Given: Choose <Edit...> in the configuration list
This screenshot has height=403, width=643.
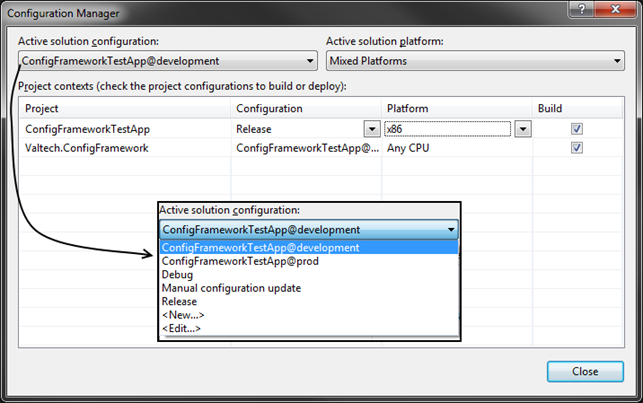Looking at the screenshot, I should click(182, 328).
